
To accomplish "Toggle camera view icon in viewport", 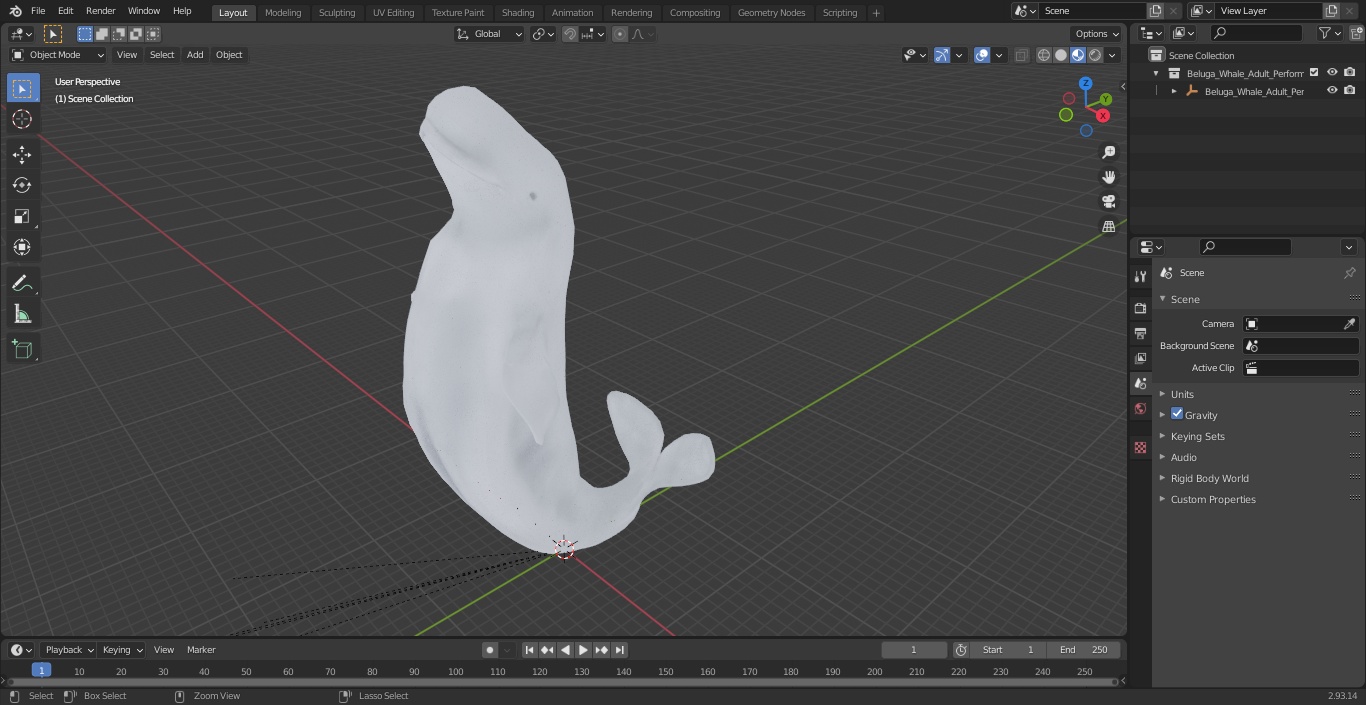I will click(x=1108, y=202).
